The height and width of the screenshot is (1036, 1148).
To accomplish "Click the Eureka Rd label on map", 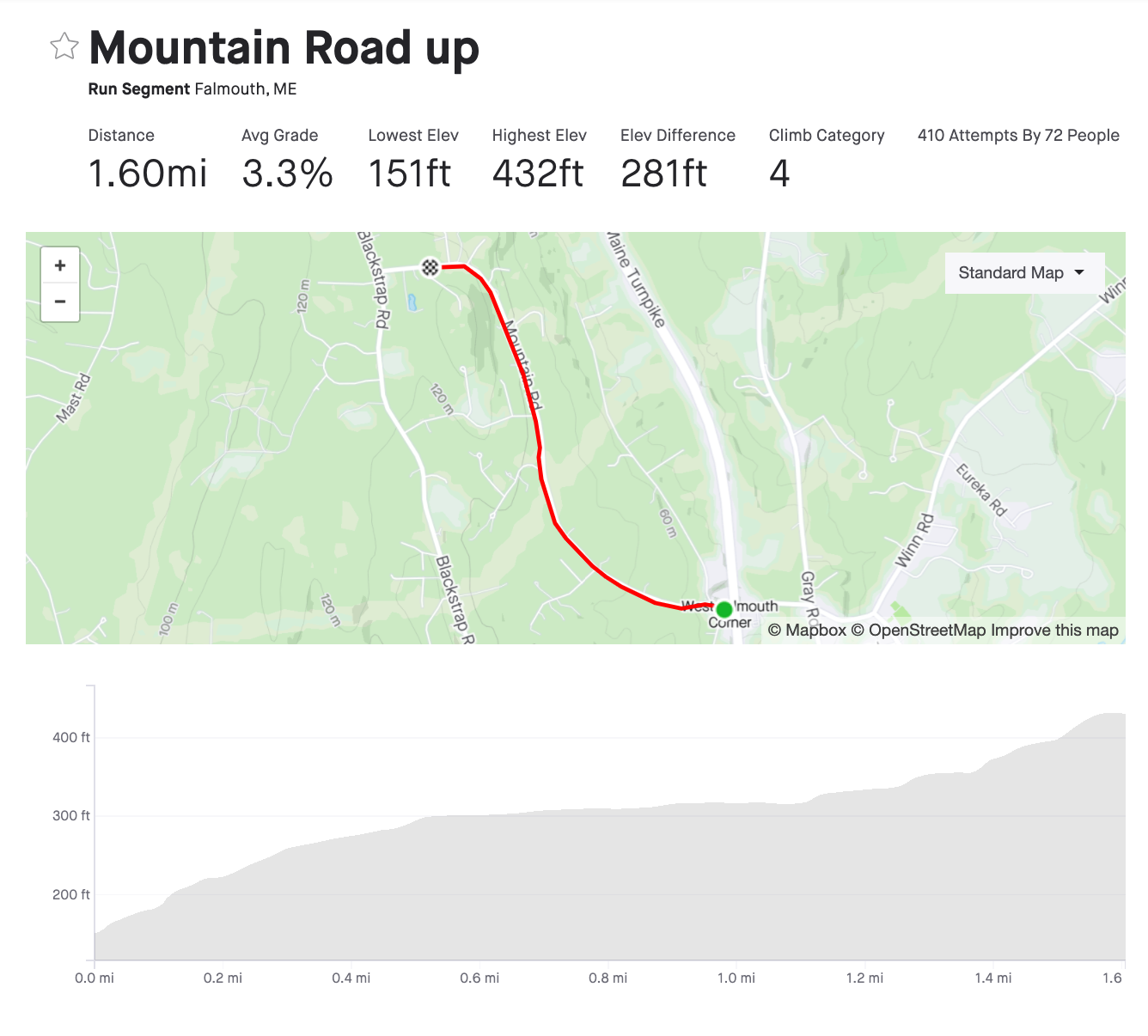I will [981, 490].
